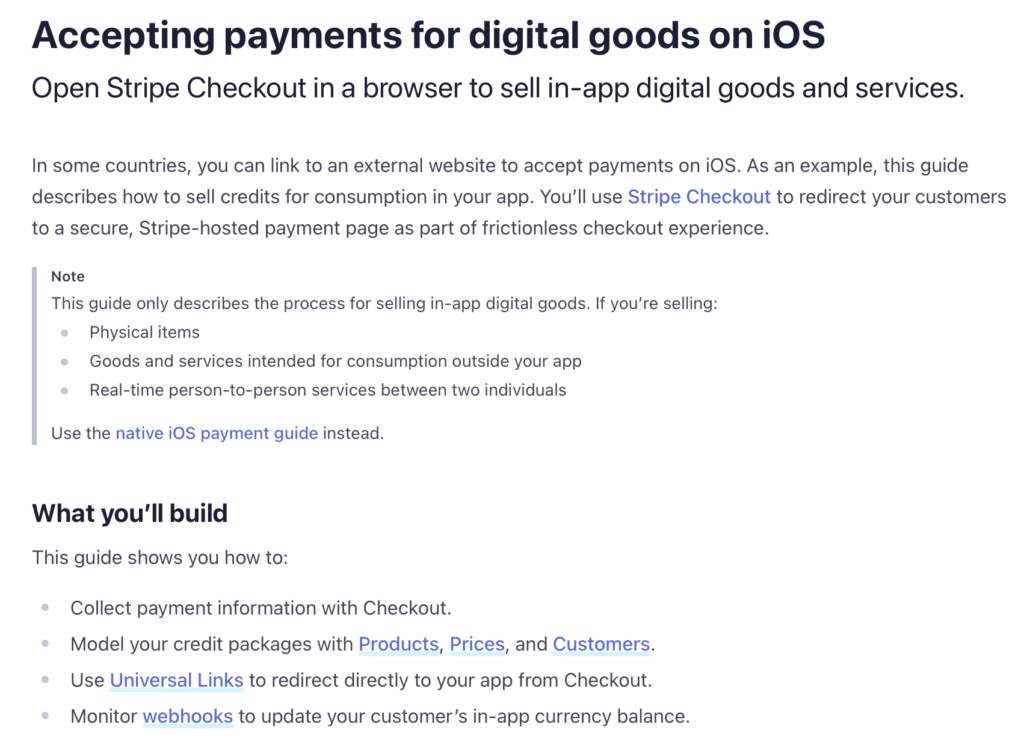Select the 'Physical items' list entry

144,332
